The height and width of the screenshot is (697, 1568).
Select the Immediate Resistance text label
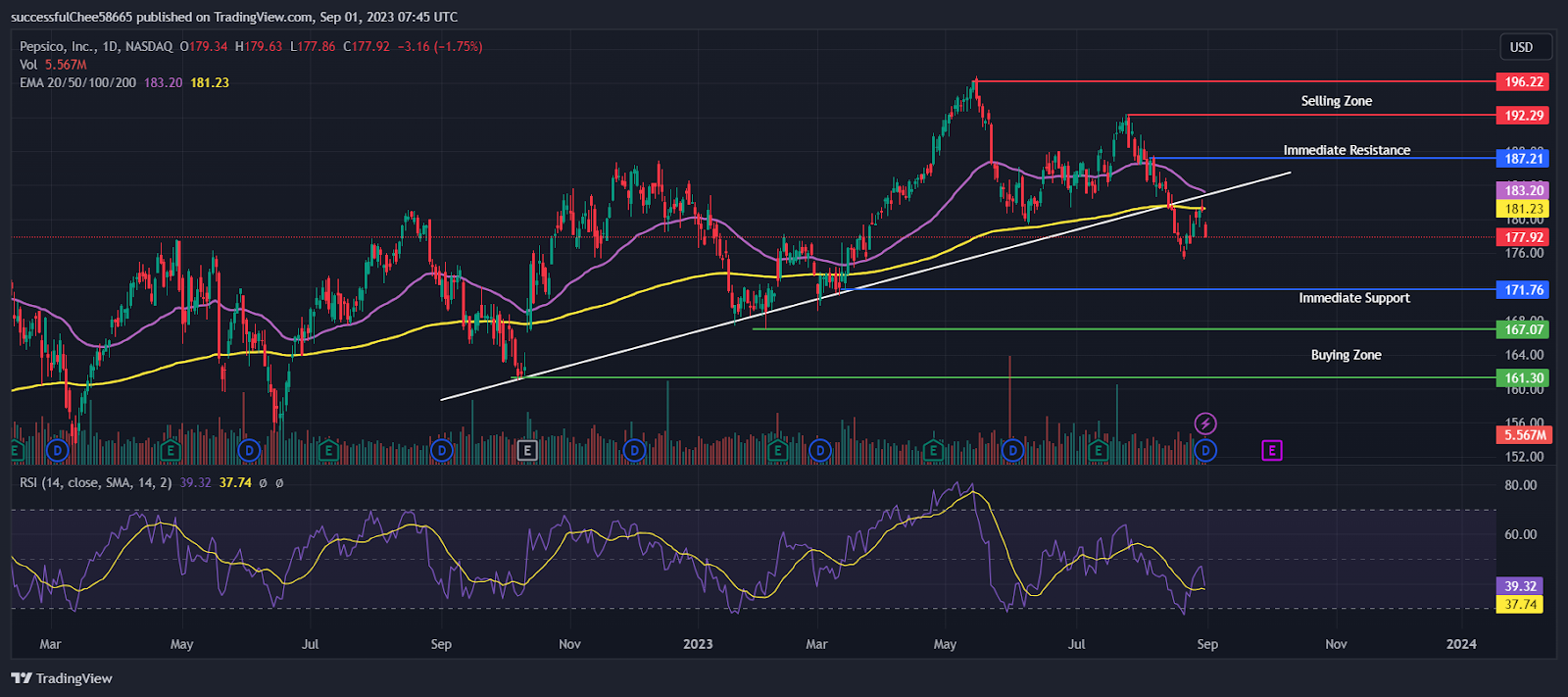click(1347, 150)
